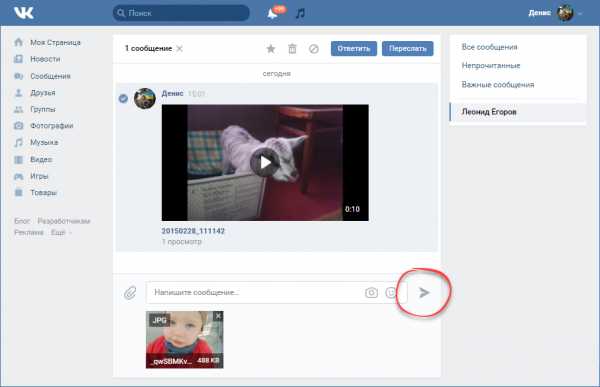The width and height of the screenshot is (600, 387).
Task: Play the goat video
Action: coord(265,163)
